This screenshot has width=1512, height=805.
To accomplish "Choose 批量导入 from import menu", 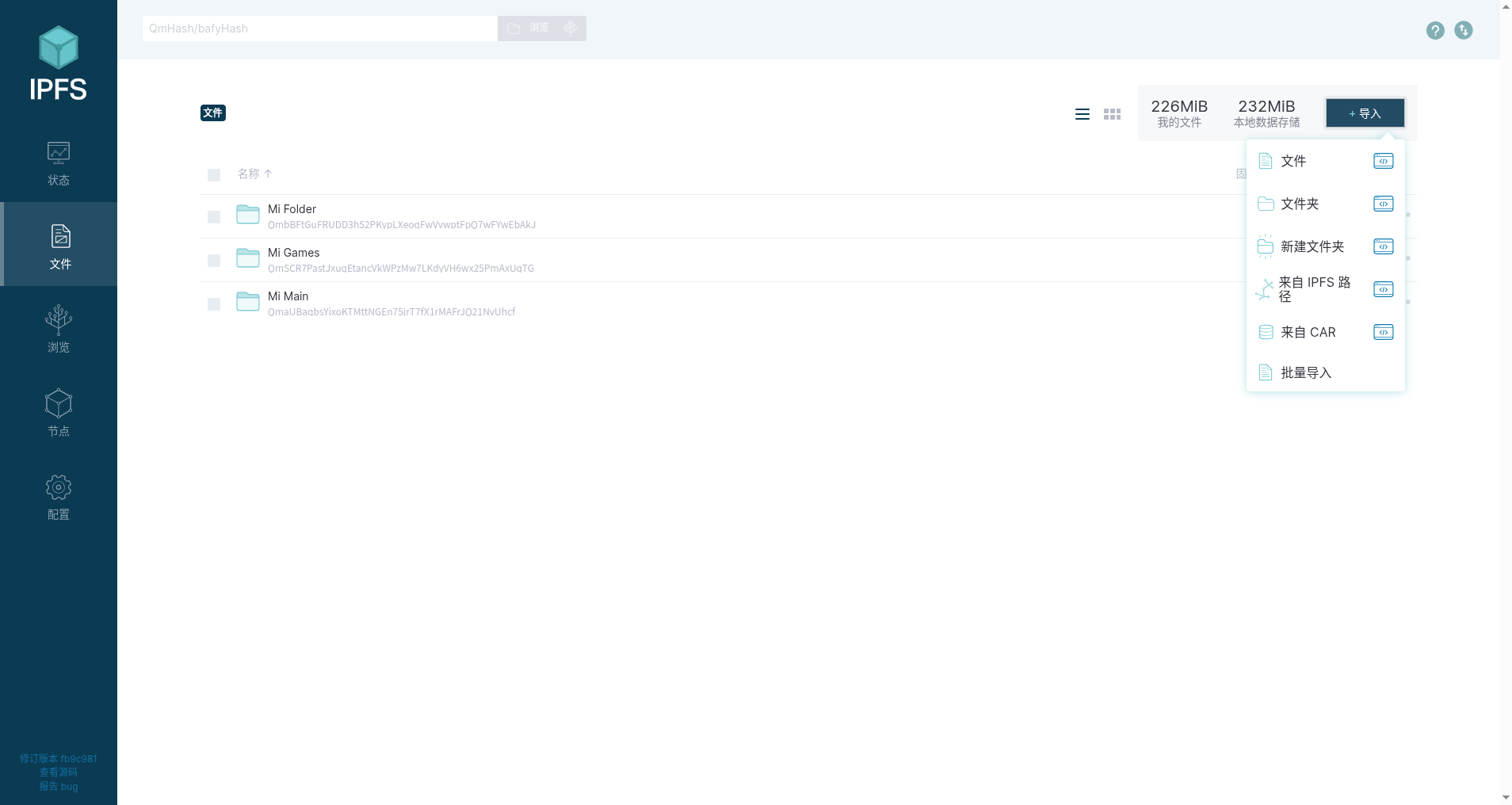I will tap(1326, 372).
